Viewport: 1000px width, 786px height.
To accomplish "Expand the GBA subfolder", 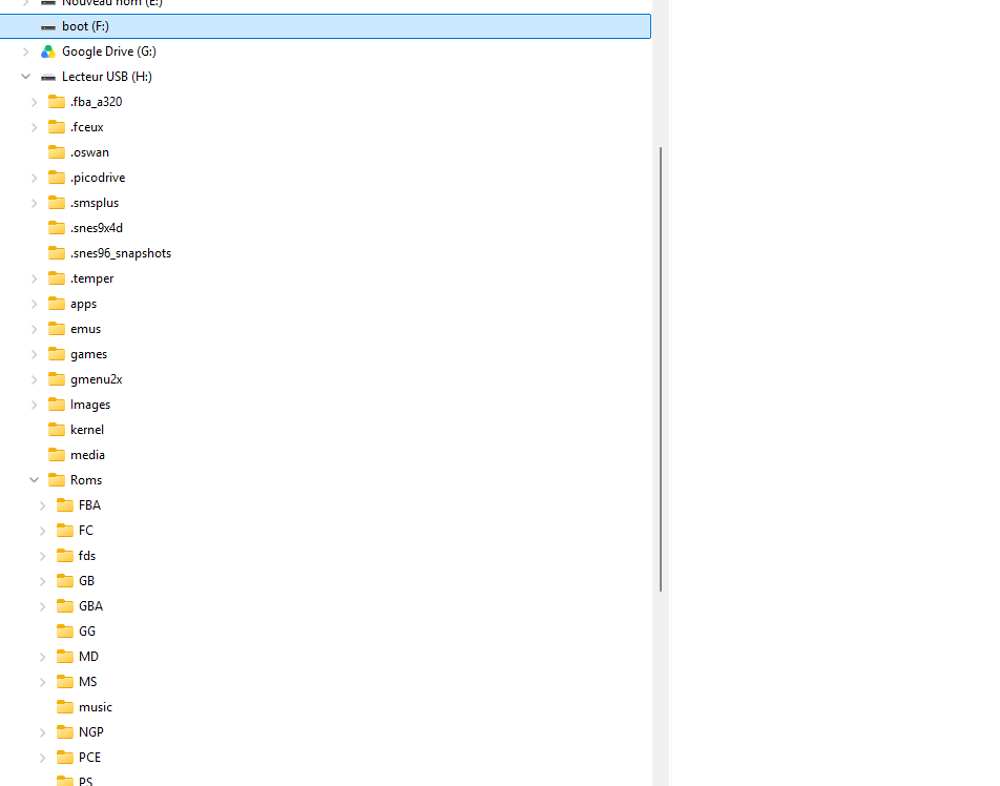I will click(x=43, y=607).
